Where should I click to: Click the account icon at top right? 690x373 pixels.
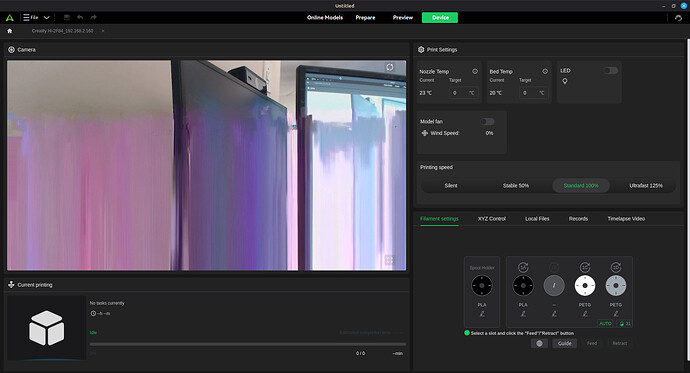tap(678, 18)
